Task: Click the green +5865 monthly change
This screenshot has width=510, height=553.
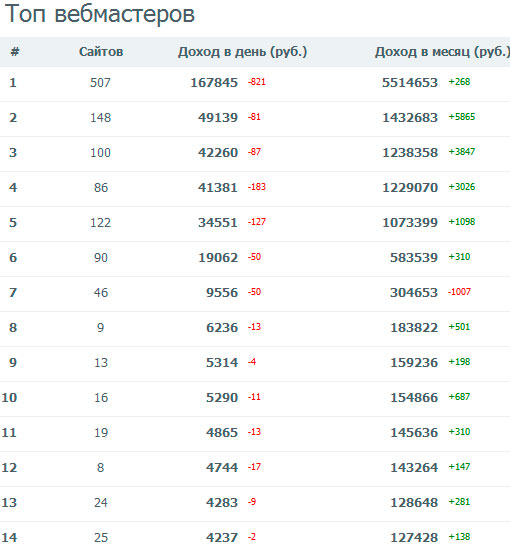Action: pos(462,117)
